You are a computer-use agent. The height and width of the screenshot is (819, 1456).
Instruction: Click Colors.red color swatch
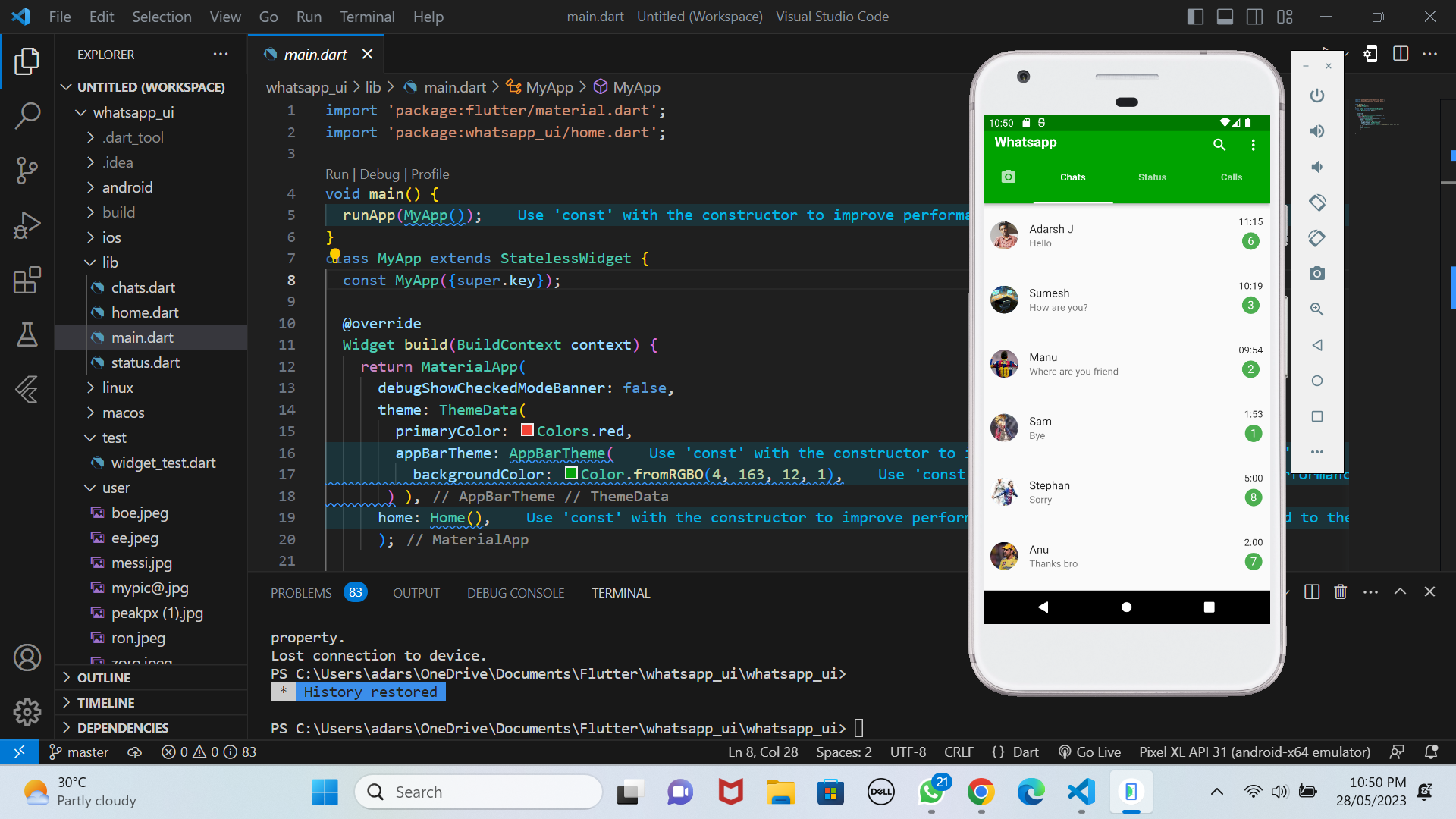(528, 430)
